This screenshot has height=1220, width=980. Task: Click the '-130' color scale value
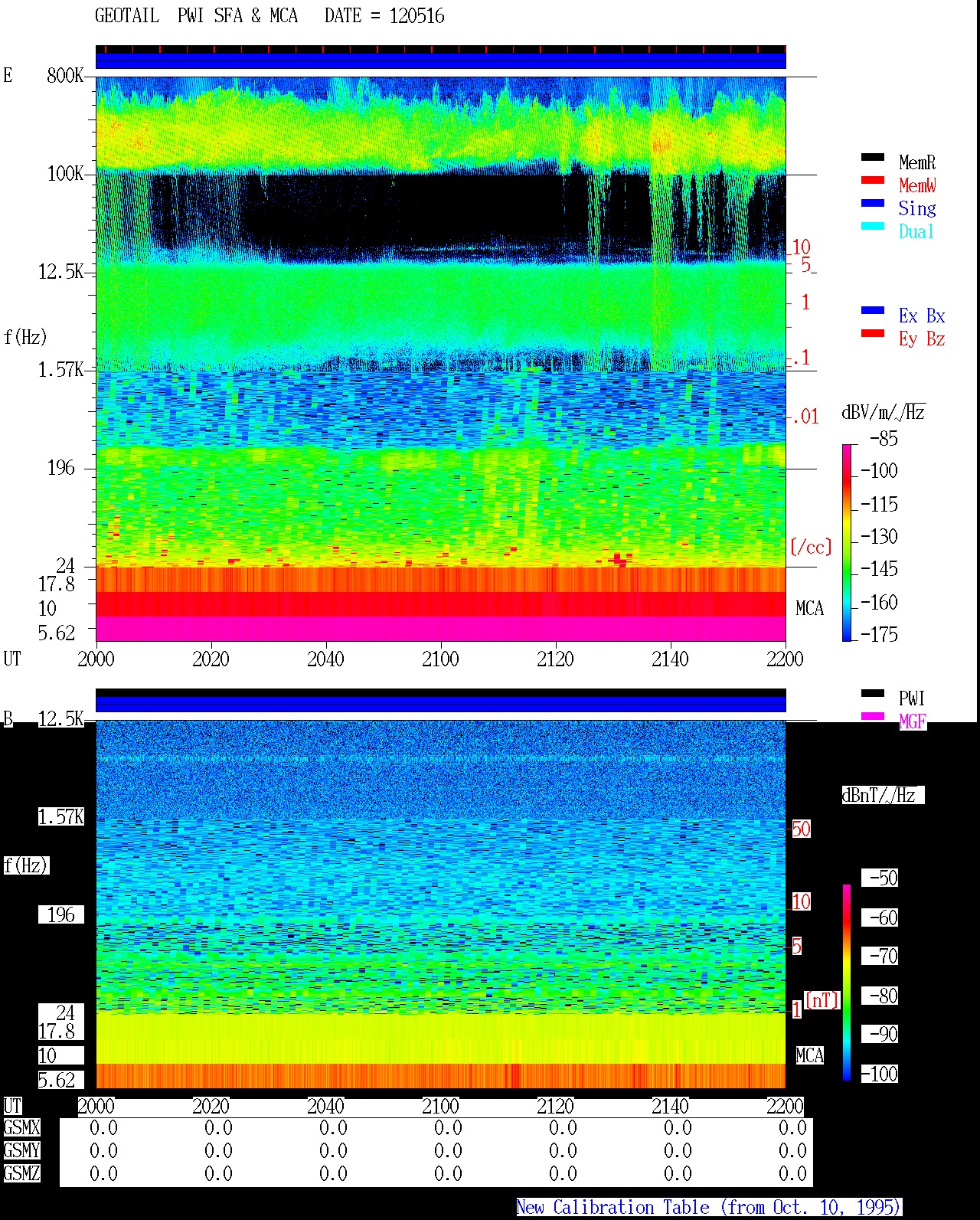click(x=879, y=536)
